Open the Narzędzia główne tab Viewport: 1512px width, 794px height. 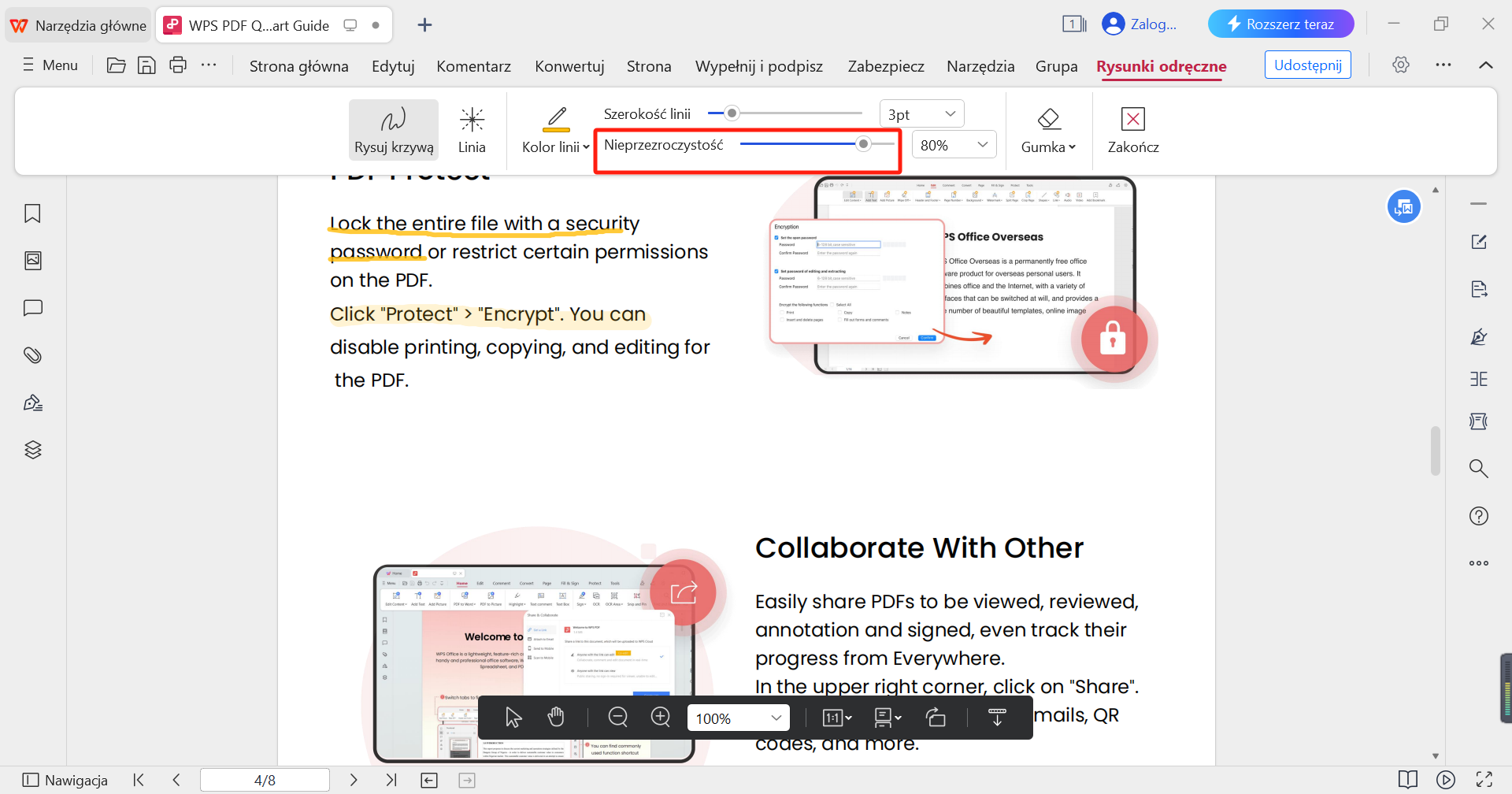pyautogui.click(x=78, y=25)
